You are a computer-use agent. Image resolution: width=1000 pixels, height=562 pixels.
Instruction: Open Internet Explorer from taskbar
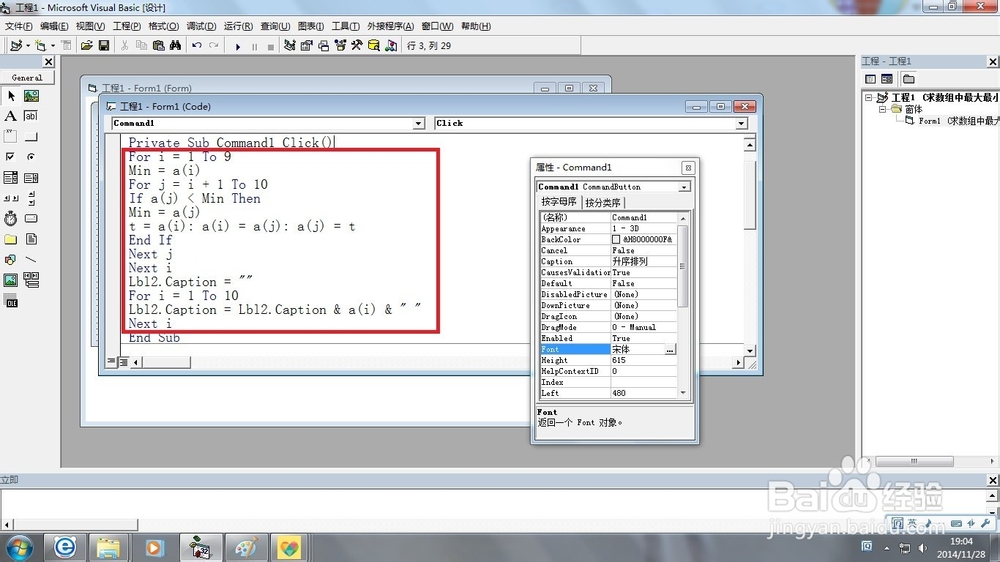point(64,547)
